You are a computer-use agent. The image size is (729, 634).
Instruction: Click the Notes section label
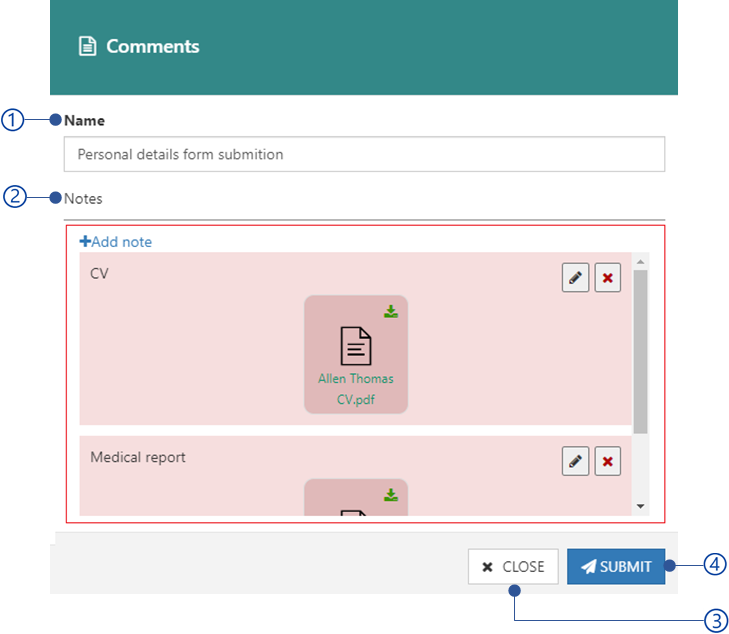pyautogui.click(x=83, y=199)
